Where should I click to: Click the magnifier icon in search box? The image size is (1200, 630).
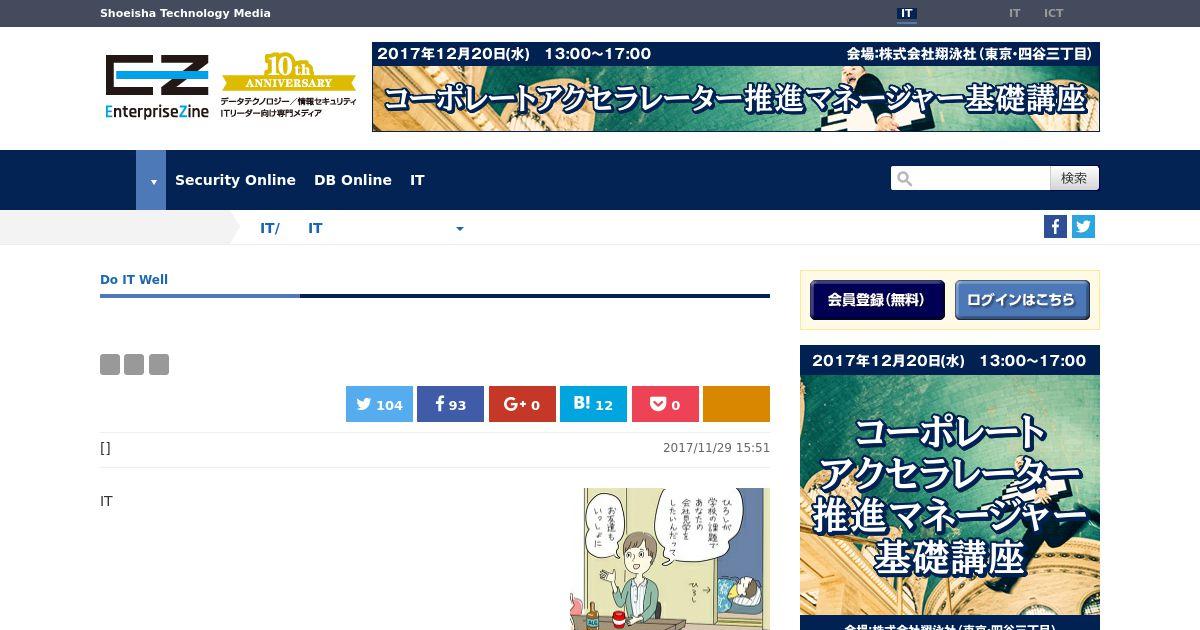coord(905,179)
